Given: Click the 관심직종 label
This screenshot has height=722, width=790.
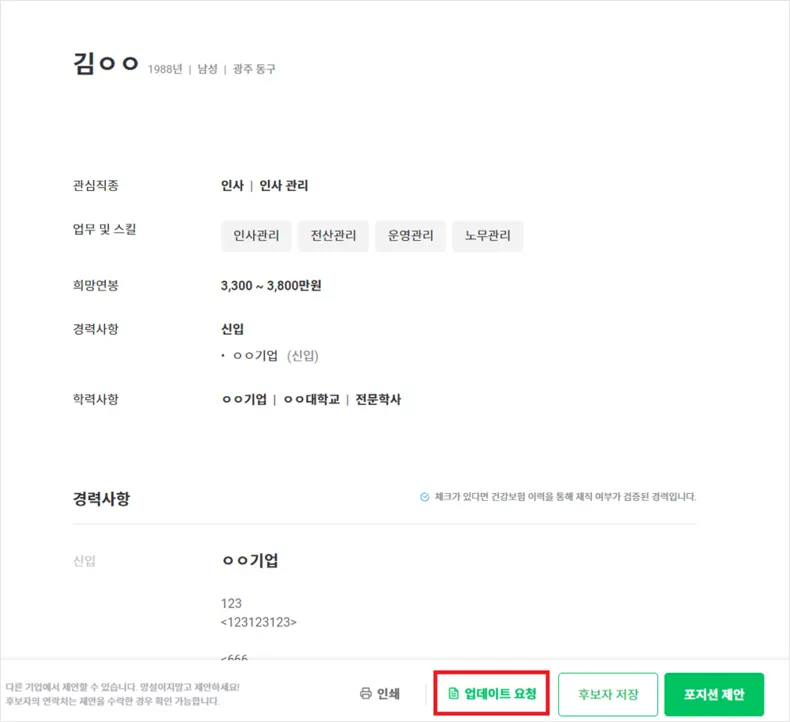Looking at the screenshot, I should (x=96, y=185).
